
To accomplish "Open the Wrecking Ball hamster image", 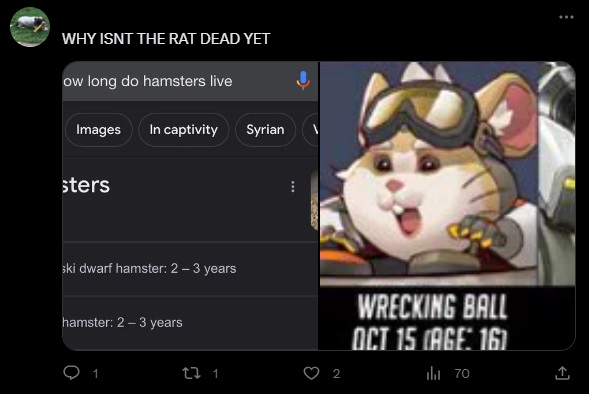I will 447,206.
